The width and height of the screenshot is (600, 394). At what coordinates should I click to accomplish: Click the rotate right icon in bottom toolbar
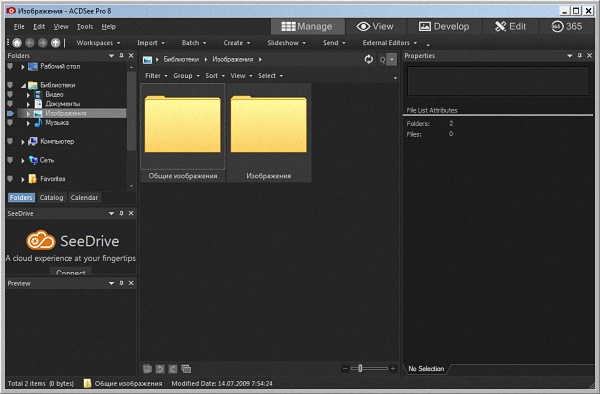pos(173,369)
